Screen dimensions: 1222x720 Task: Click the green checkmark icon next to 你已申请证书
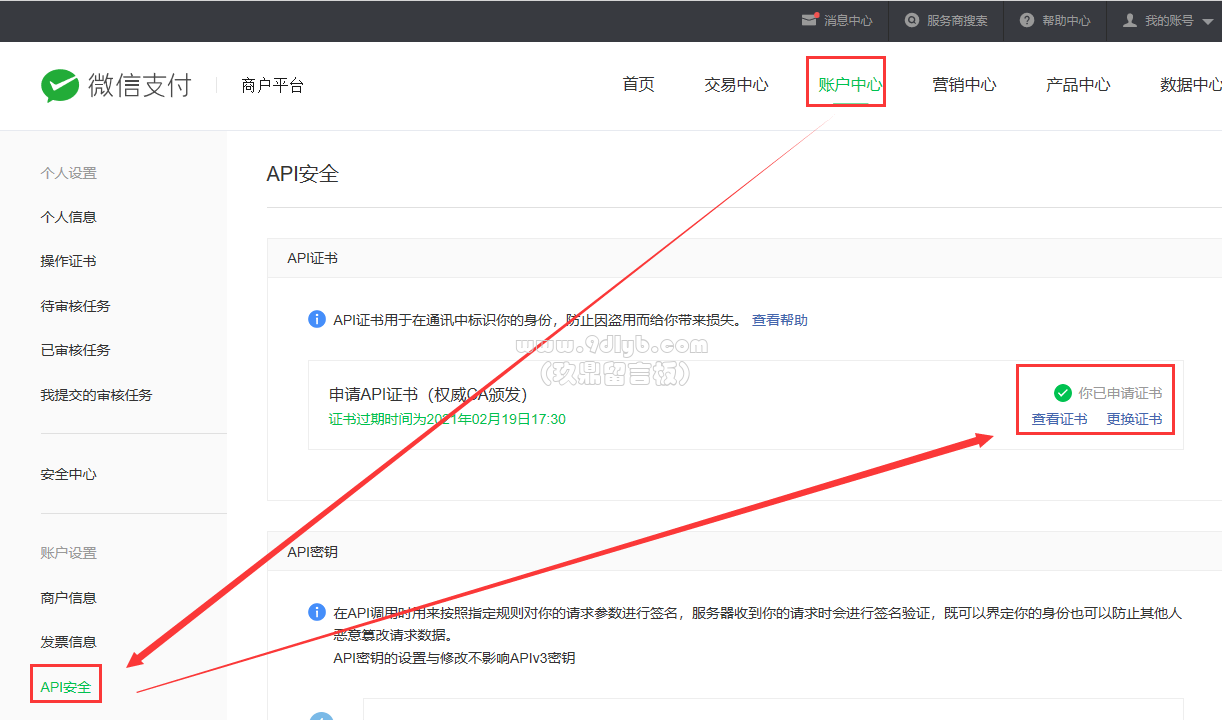[x=1063, y=393]
